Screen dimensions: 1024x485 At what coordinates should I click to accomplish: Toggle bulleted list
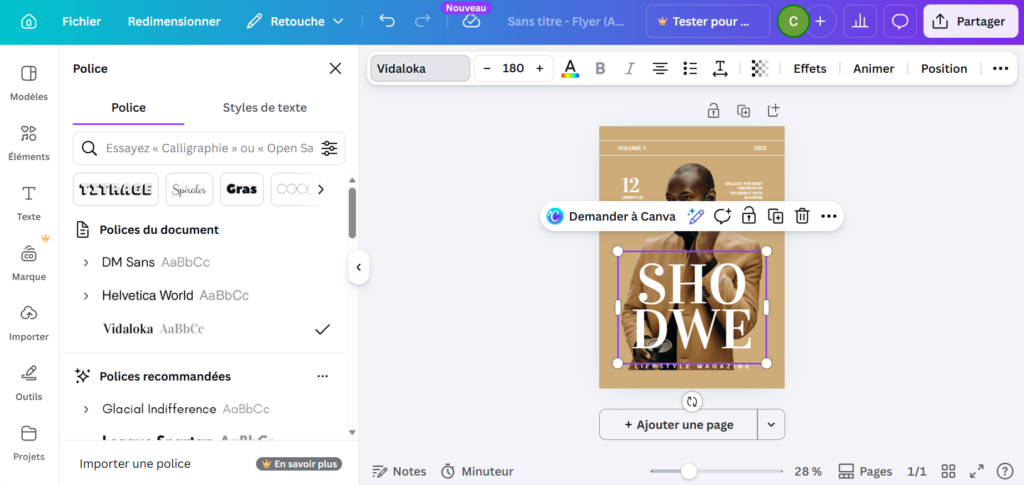[x=690, y=69]
